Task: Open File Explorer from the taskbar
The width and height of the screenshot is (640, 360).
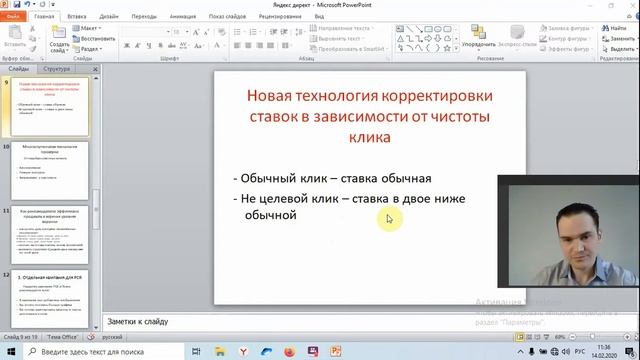Action: [x=220, y=351]
